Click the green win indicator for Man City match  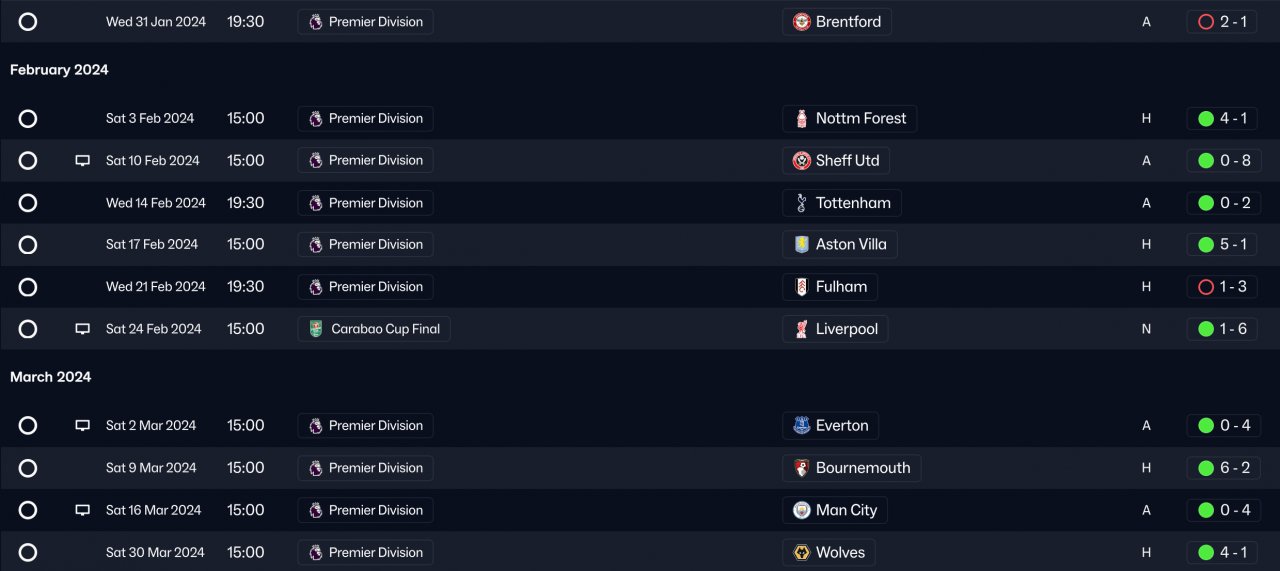(1205, 510)
